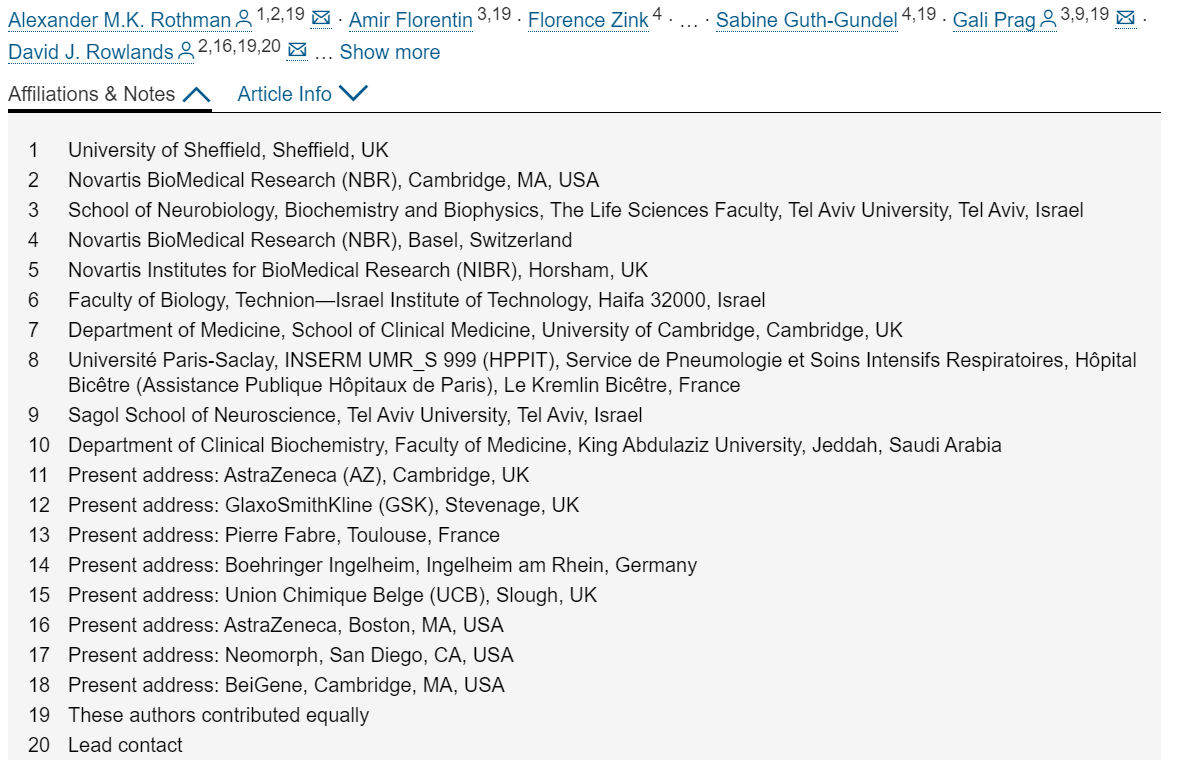
Task: Open author link Florence Zink
Action: [588, 20]
